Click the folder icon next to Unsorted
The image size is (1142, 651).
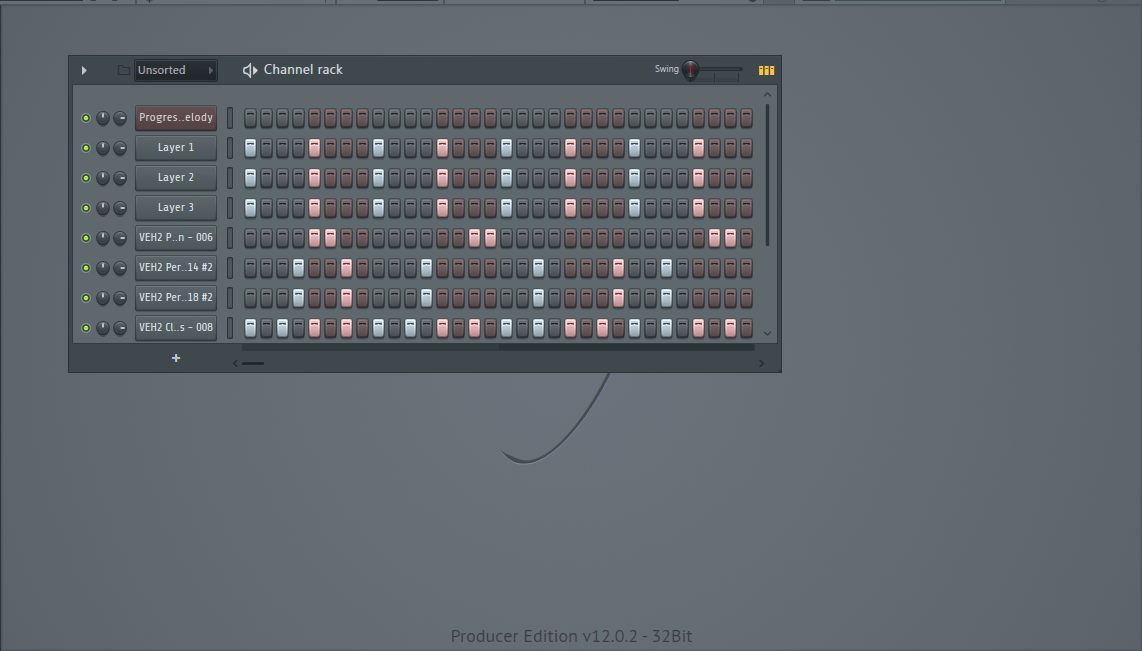[x=124, y=70]
